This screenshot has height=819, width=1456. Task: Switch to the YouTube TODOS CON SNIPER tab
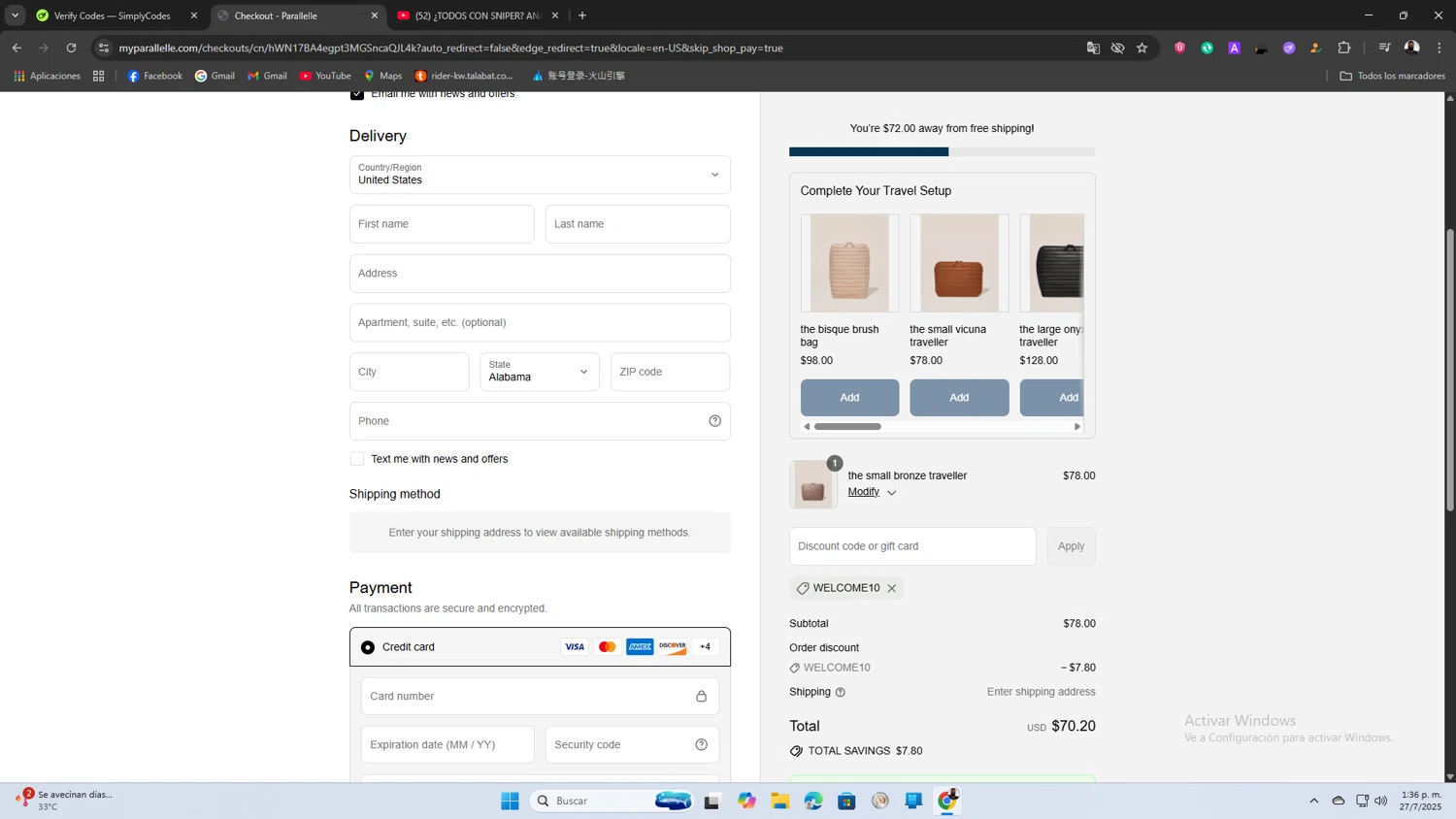pyautogui.click(x=478, y=16)
